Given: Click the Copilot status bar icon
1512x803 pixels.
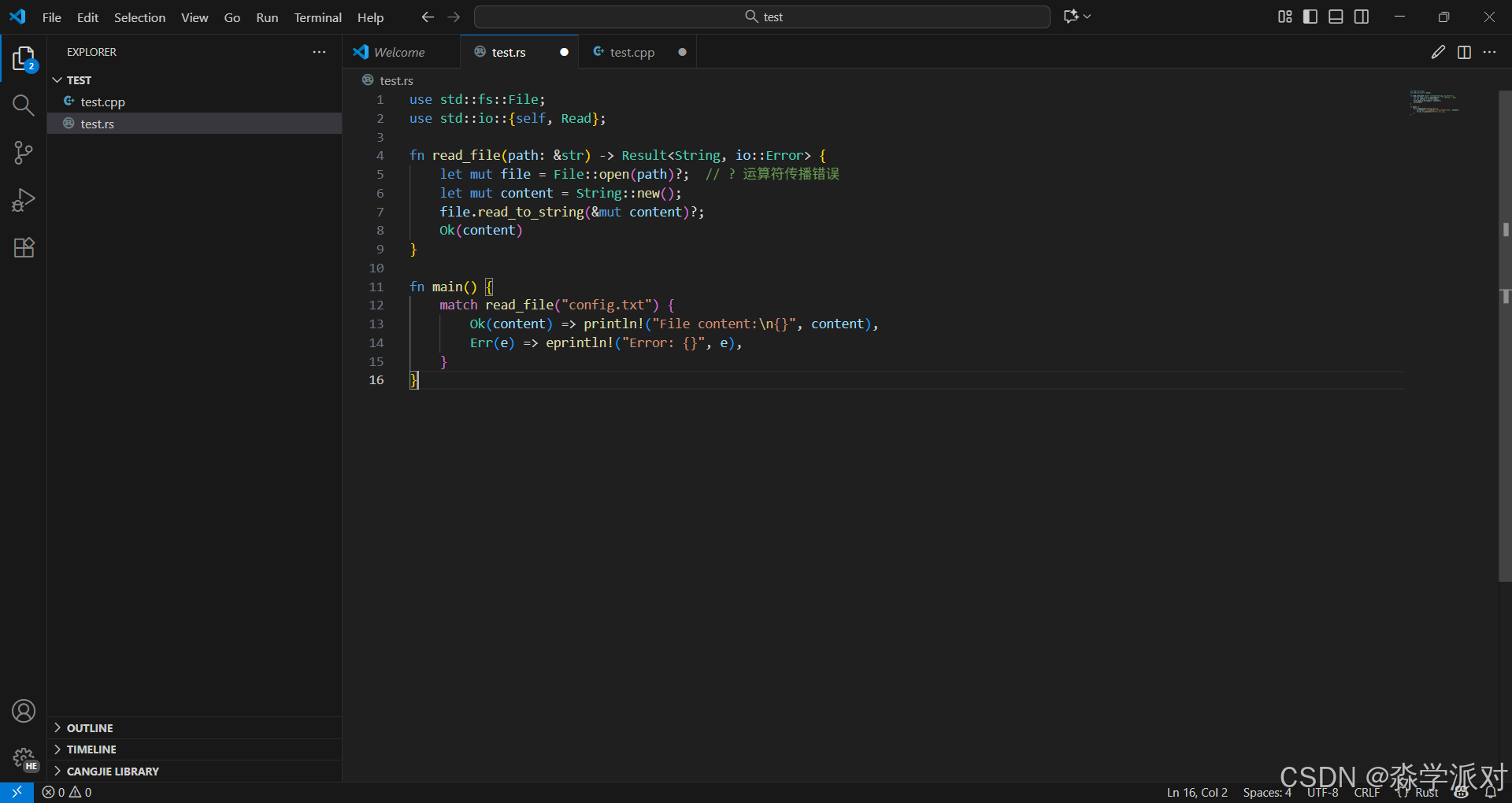Looking at the screenshot, I should 1462,792.
